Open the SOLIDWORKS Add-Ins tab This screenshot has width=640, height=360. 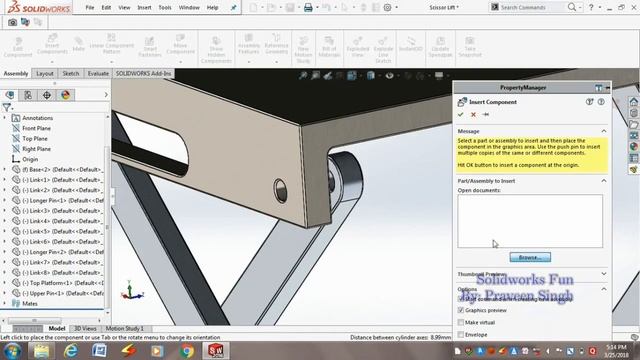point(143,73)
